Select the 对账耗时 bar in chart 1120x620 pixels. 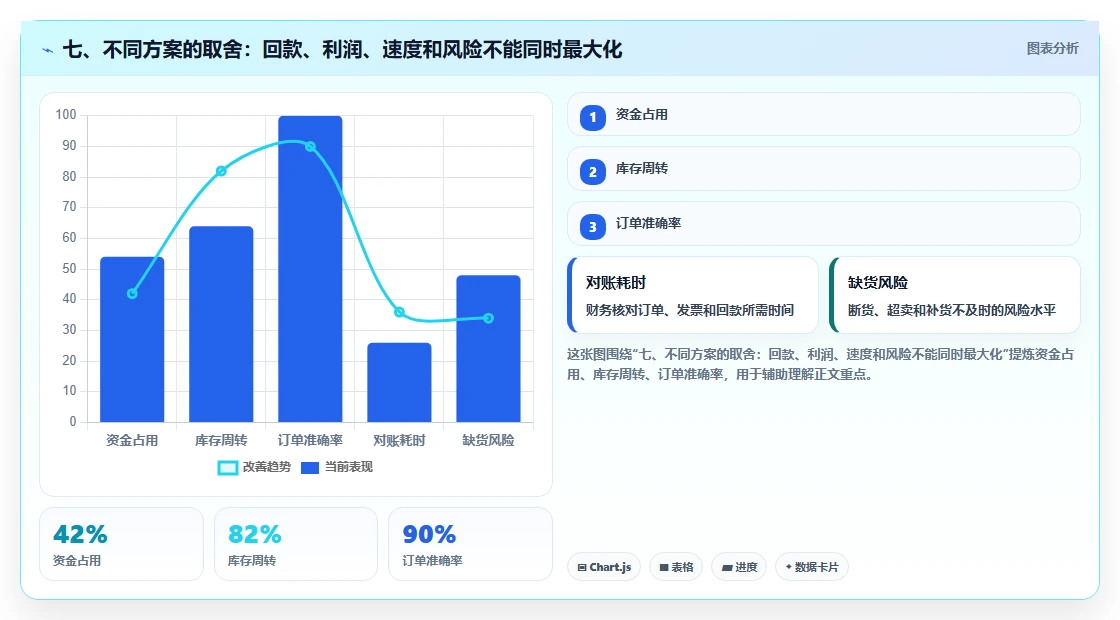pos(399,382)
